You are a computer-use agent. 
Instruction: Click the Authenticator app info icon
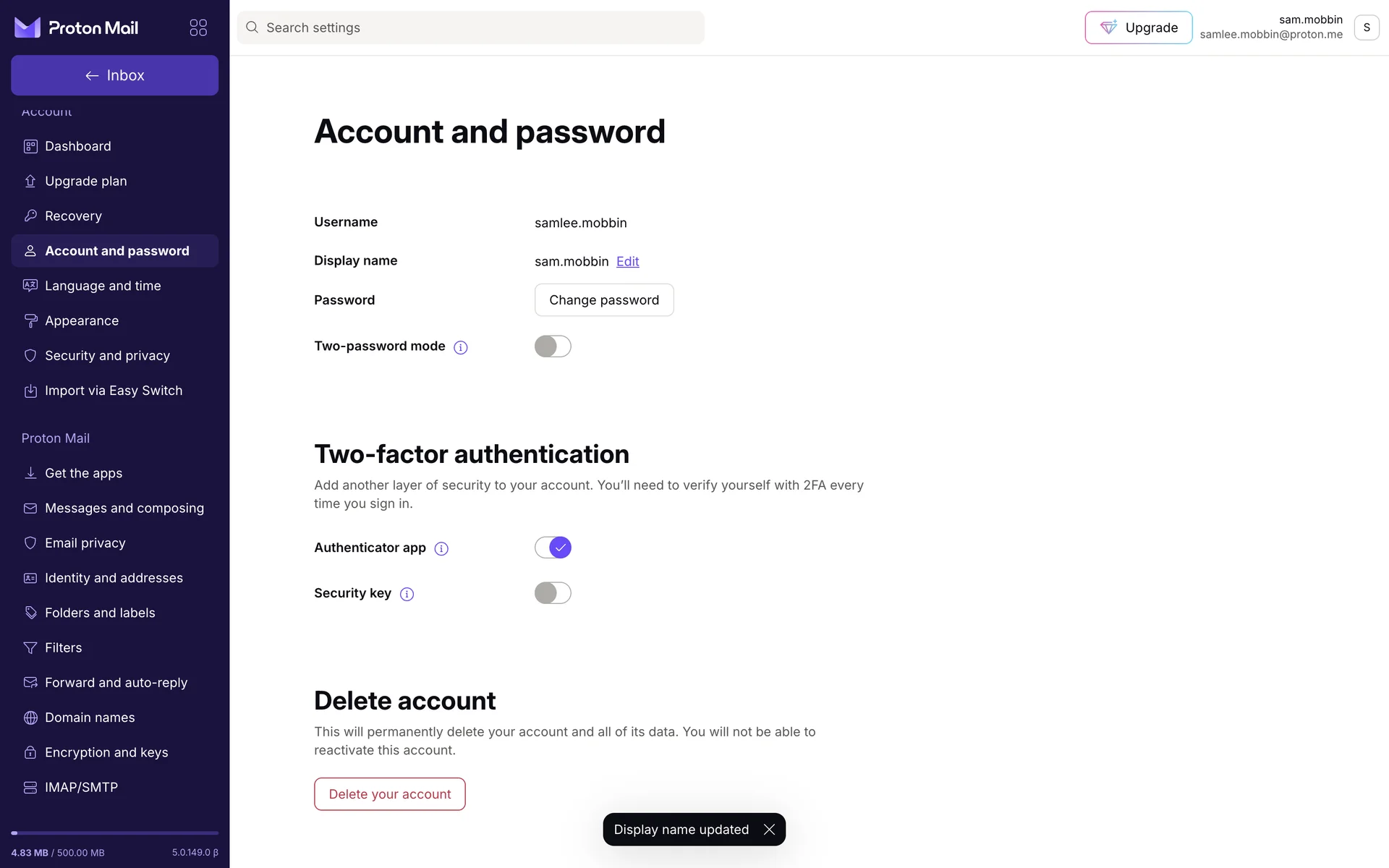click(441, 549)
